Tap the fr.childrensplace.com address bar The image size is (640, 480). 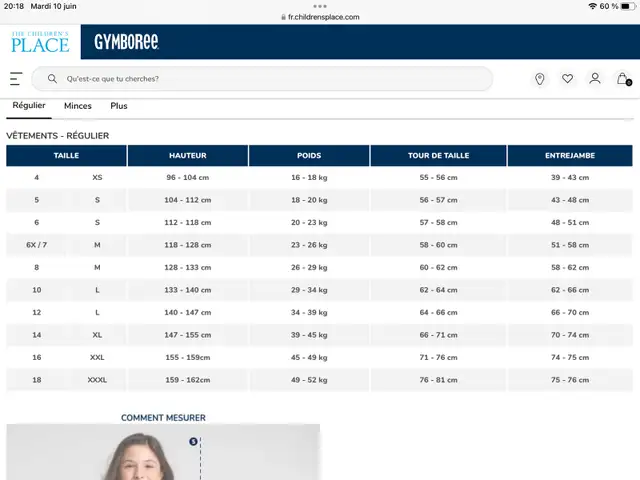(x=320, y=17)
